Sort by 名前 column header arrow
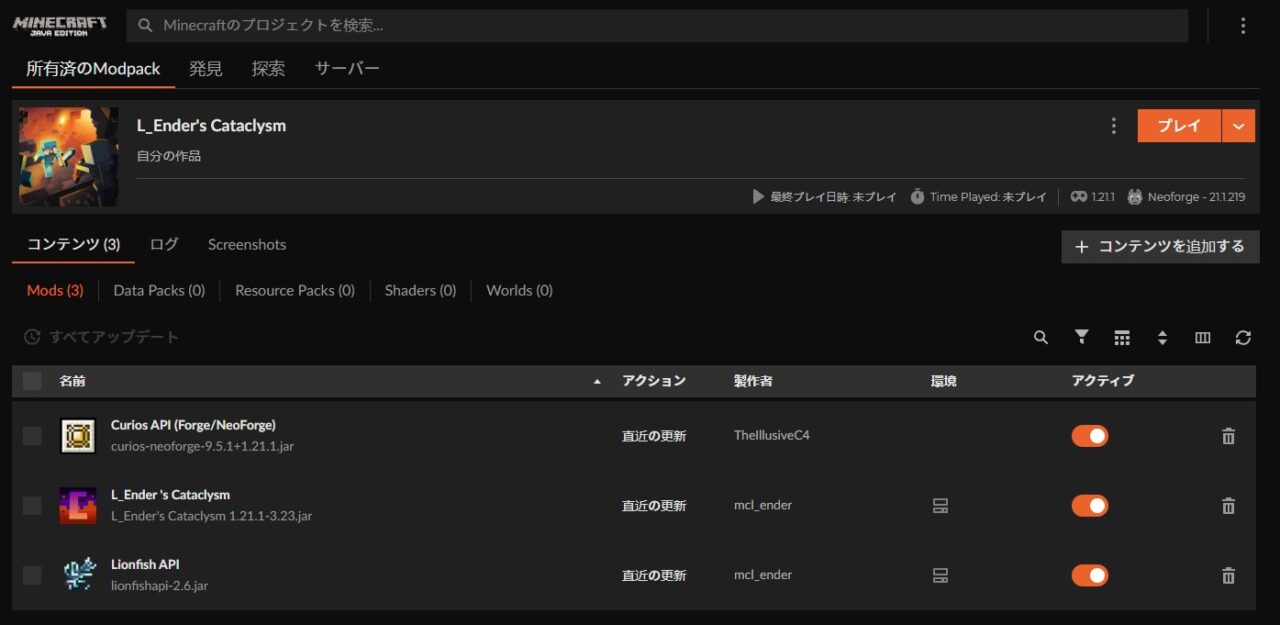Viewport: 1280px width, 625px height. (598, 382)
